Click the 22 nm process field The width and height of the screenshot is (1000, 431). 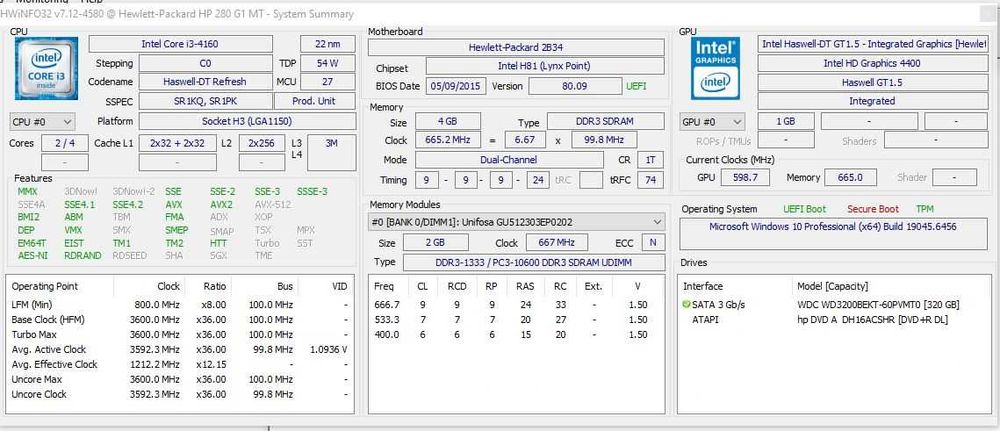[x=328, y=44]
